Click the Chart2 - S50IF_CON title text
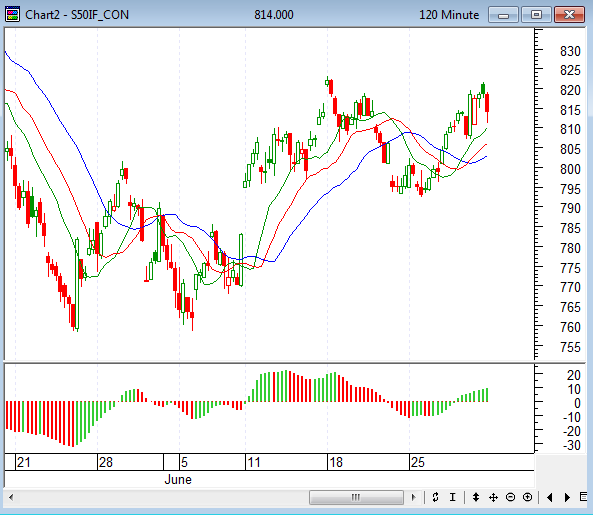Viewport: 593px width, 515px height. (77, 15)
